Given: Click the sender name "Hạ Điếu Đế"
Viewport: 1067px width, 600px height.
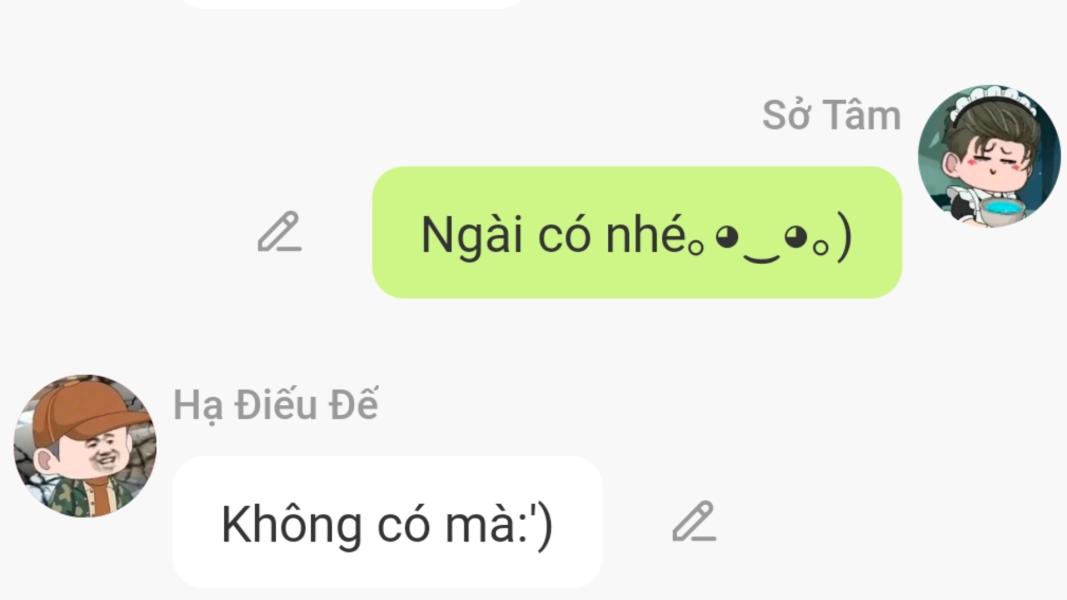Looking at the screenshot, I should pos(276,405).
